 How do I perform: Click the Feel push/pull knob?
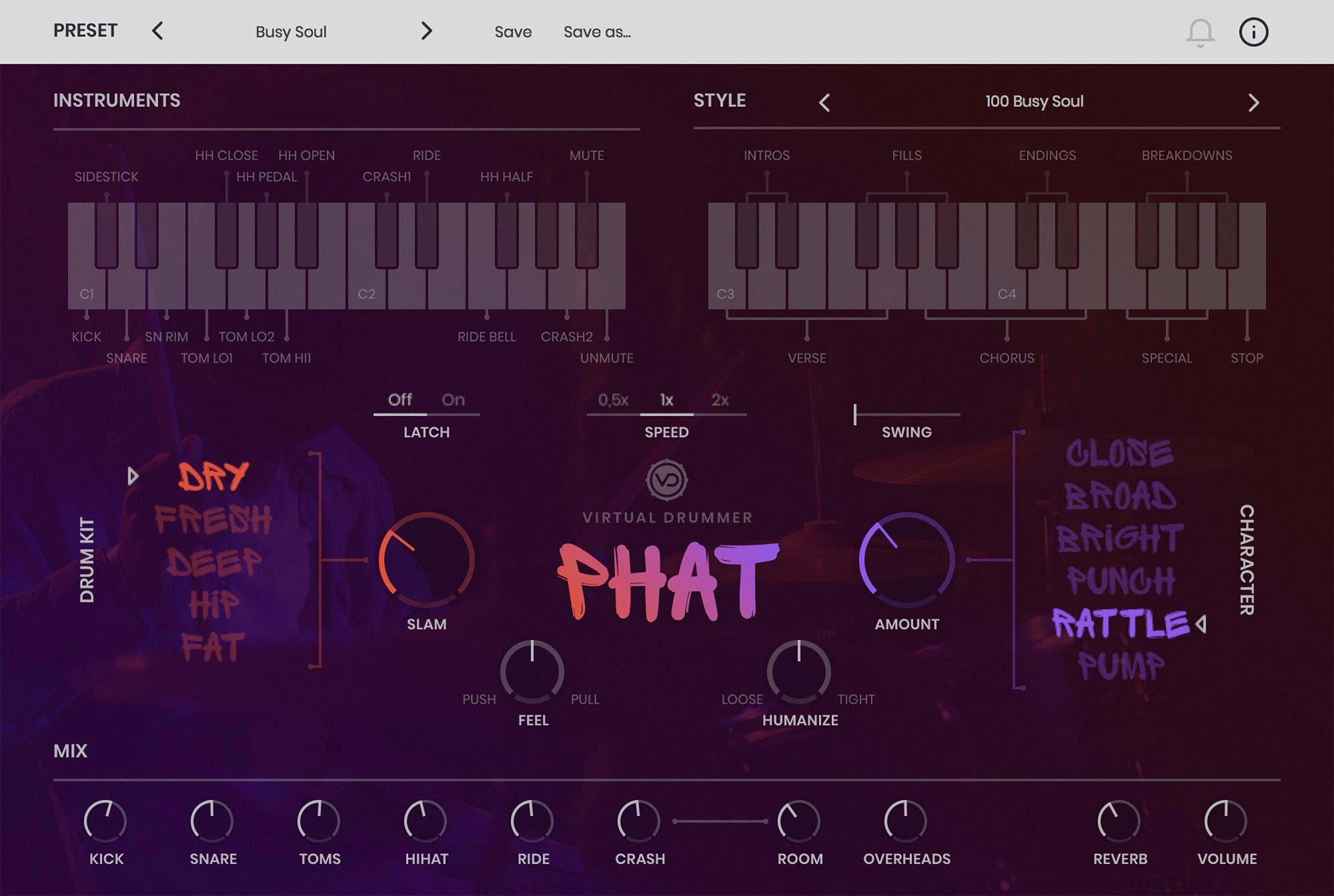[532, 671]
